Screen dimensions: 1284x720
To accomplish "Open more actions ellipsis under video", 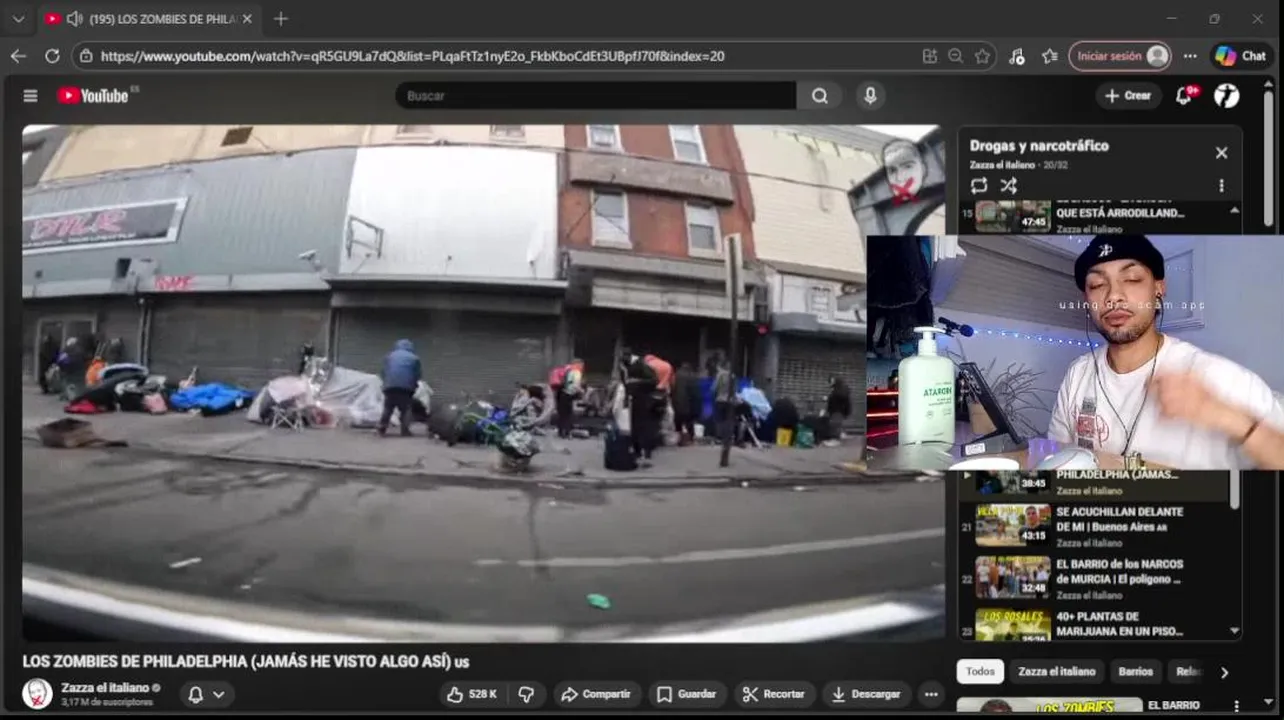I will (931, 694).
